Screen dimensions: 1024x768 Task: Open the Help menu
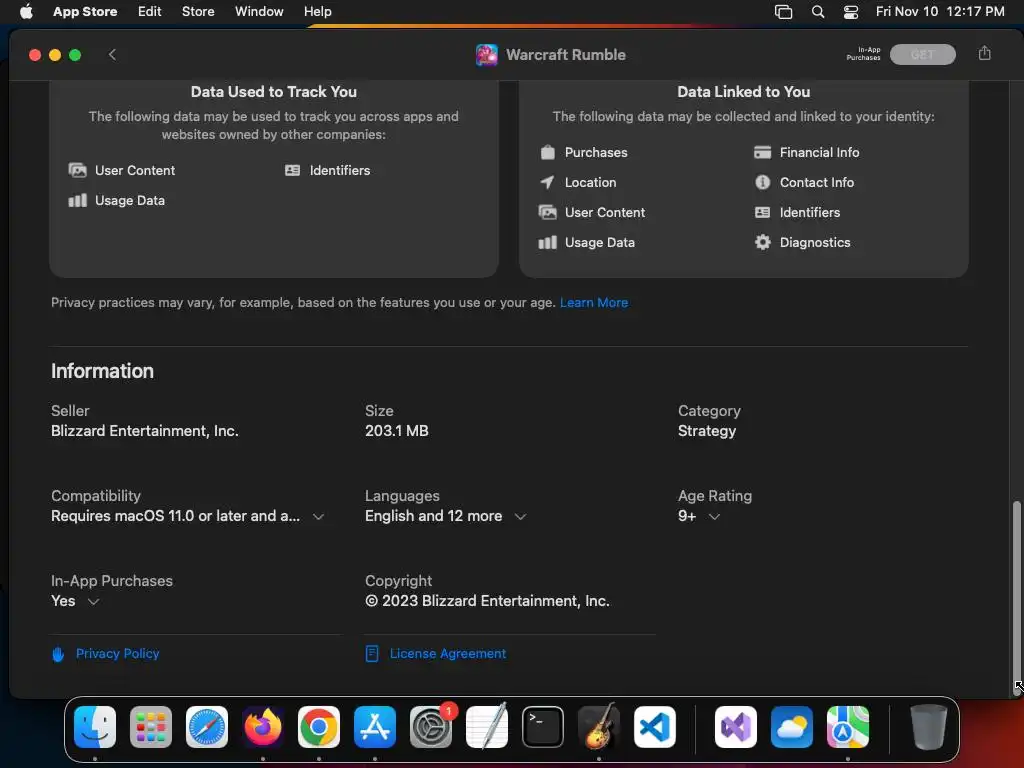(x=317, y=11)
